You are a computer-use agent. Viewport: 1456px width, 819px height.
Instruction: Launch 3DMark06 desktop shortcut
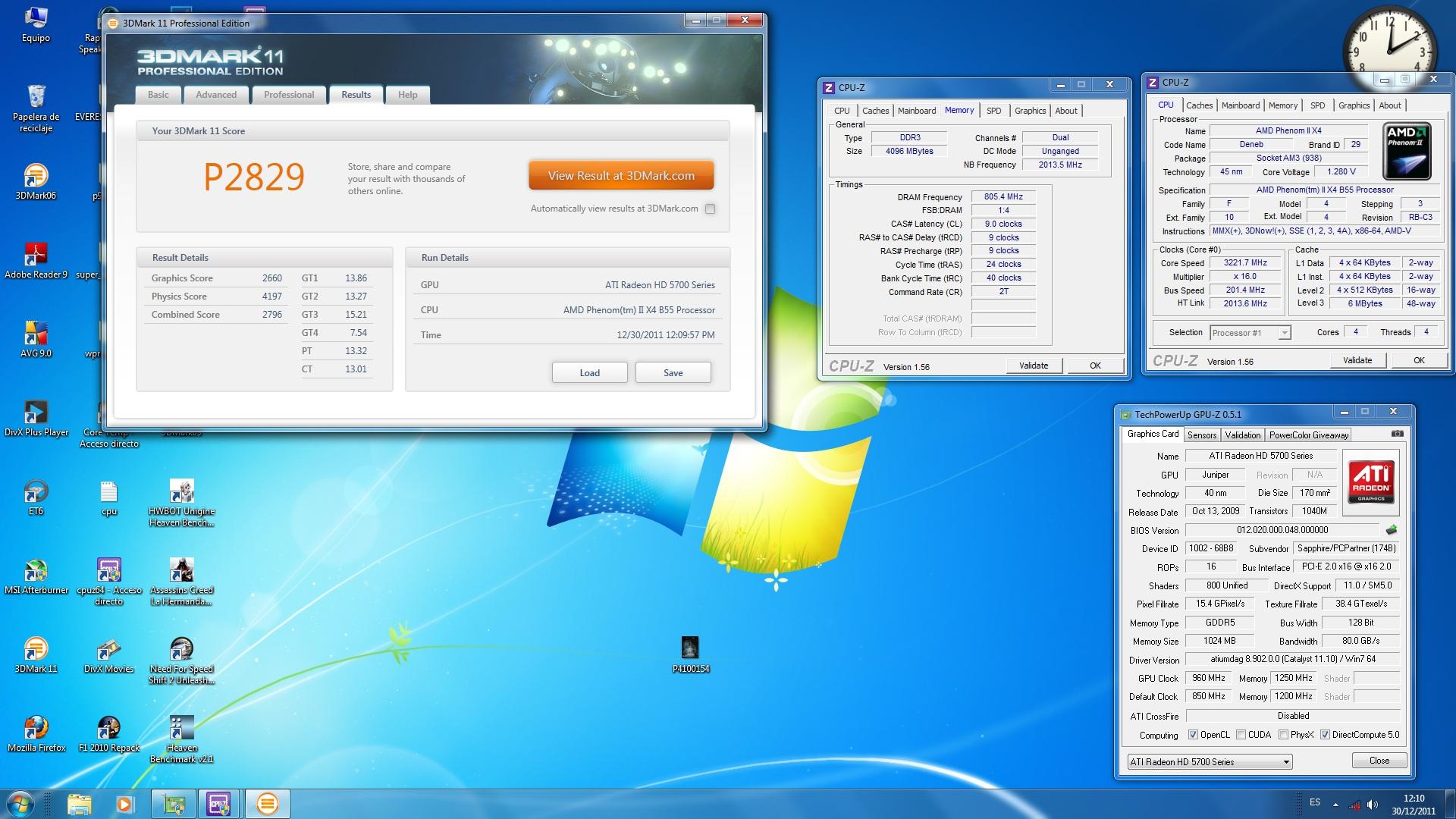point(36,182)
